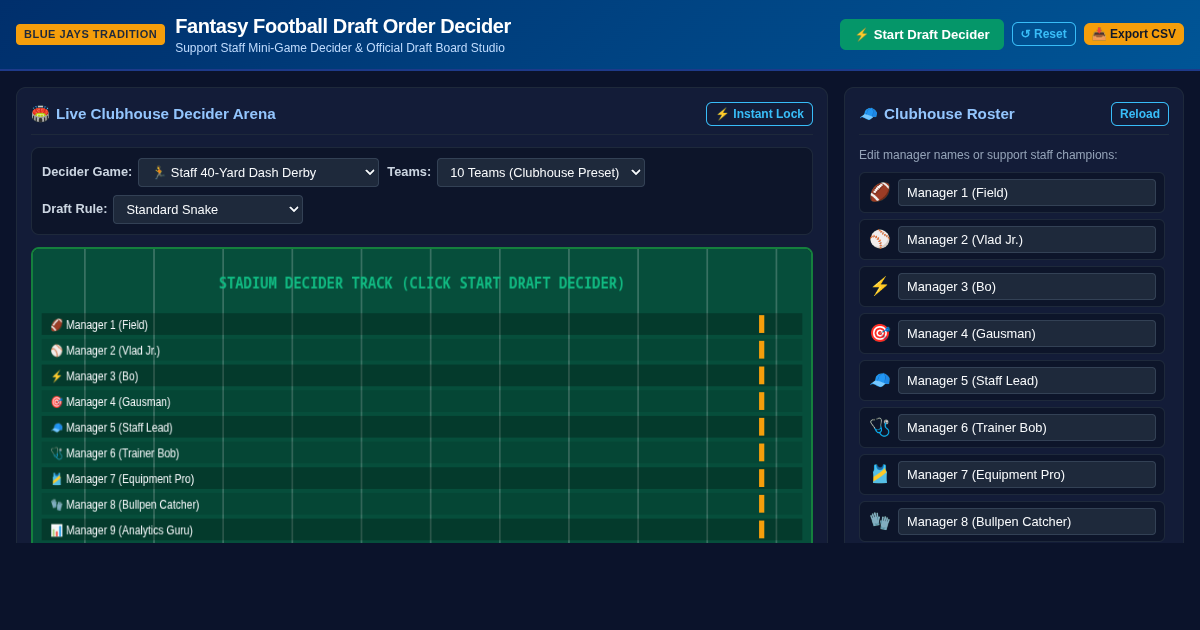This screenshot has width=1200, height=630.
Task: Click the Blue Jays Tradition badge
Action: (90, 34)
